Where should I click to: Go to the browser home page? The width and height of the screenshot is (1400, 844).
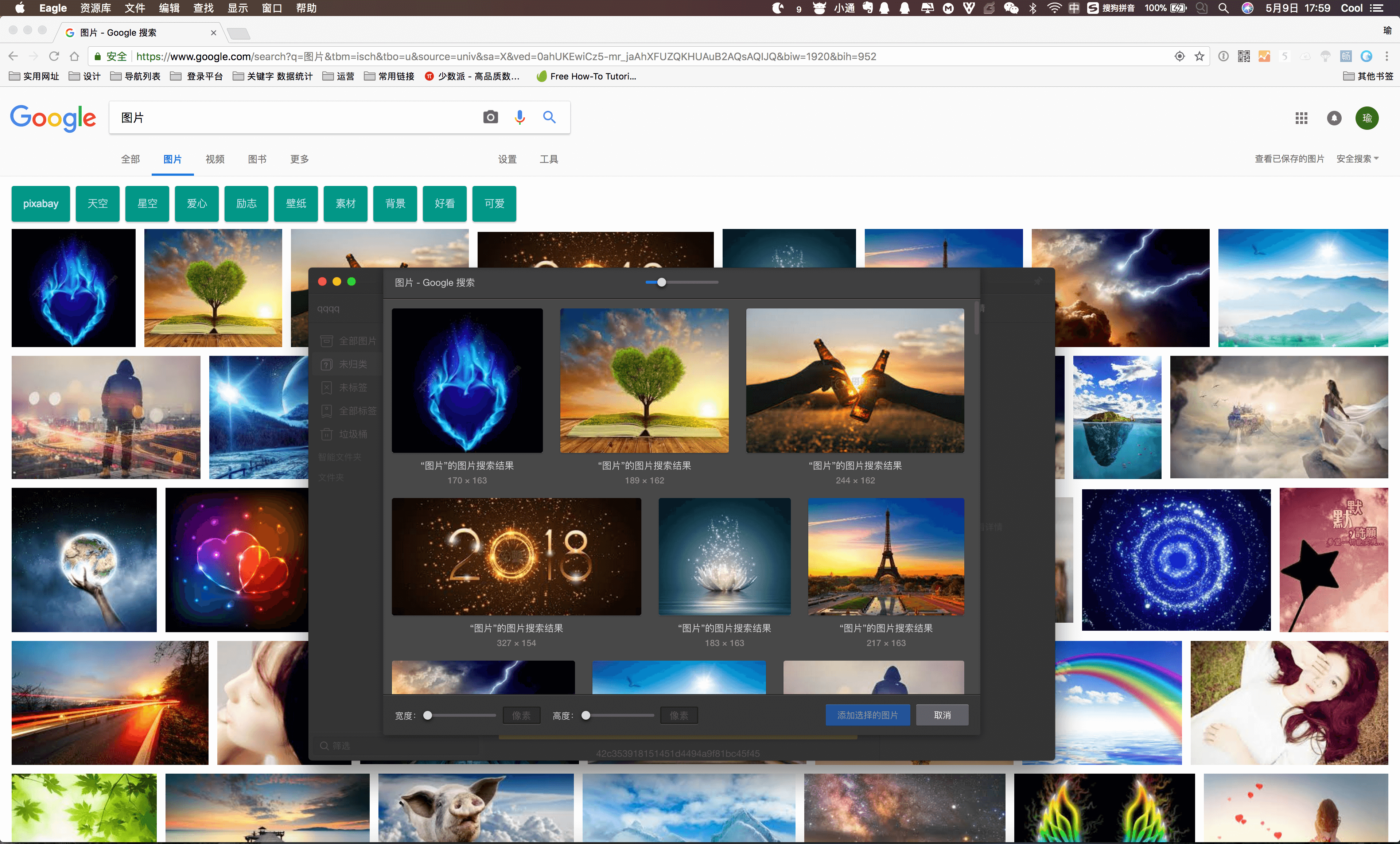74,56
